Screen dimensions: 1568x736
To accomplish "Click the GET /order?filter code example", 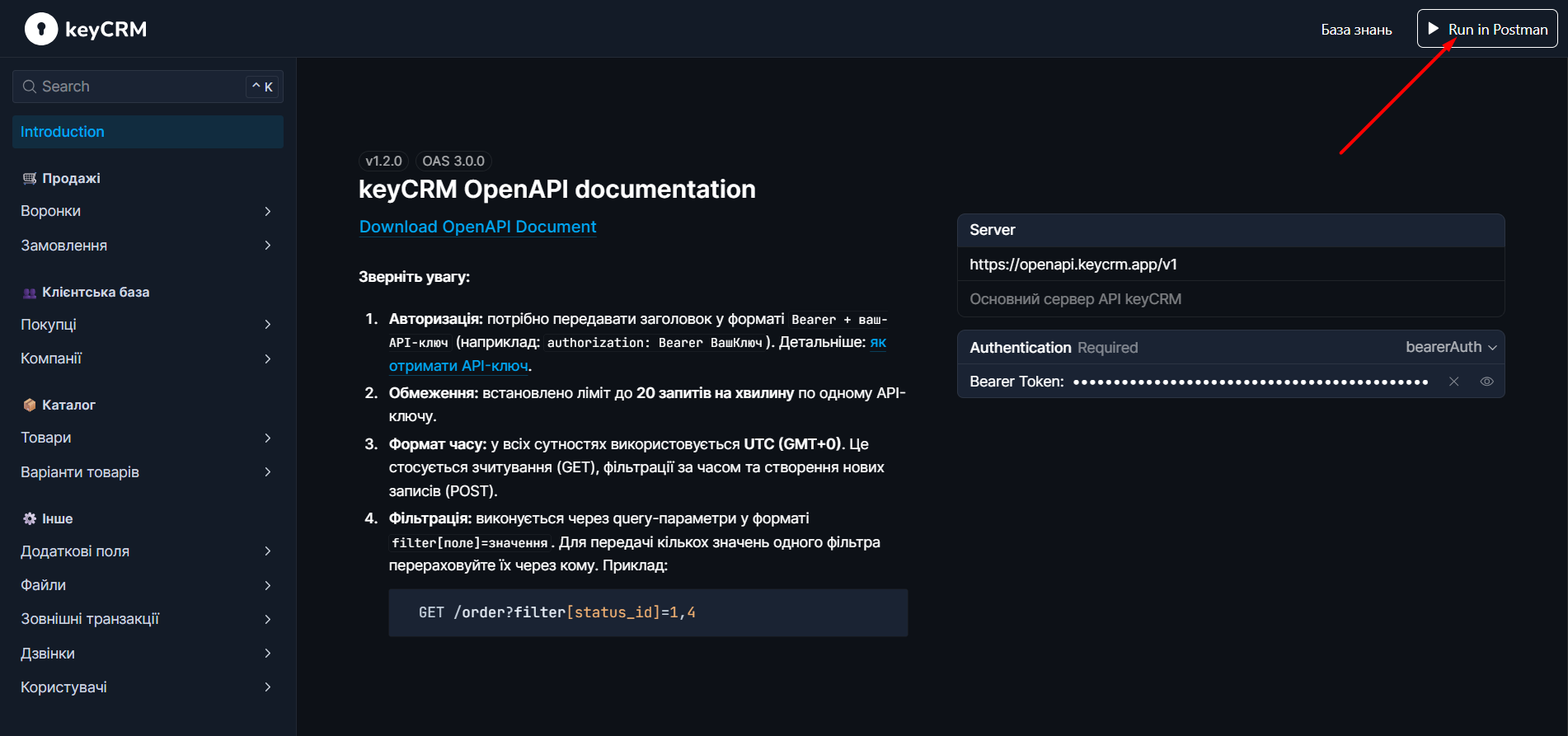I will pyautogui.click(x=648, y=612).
